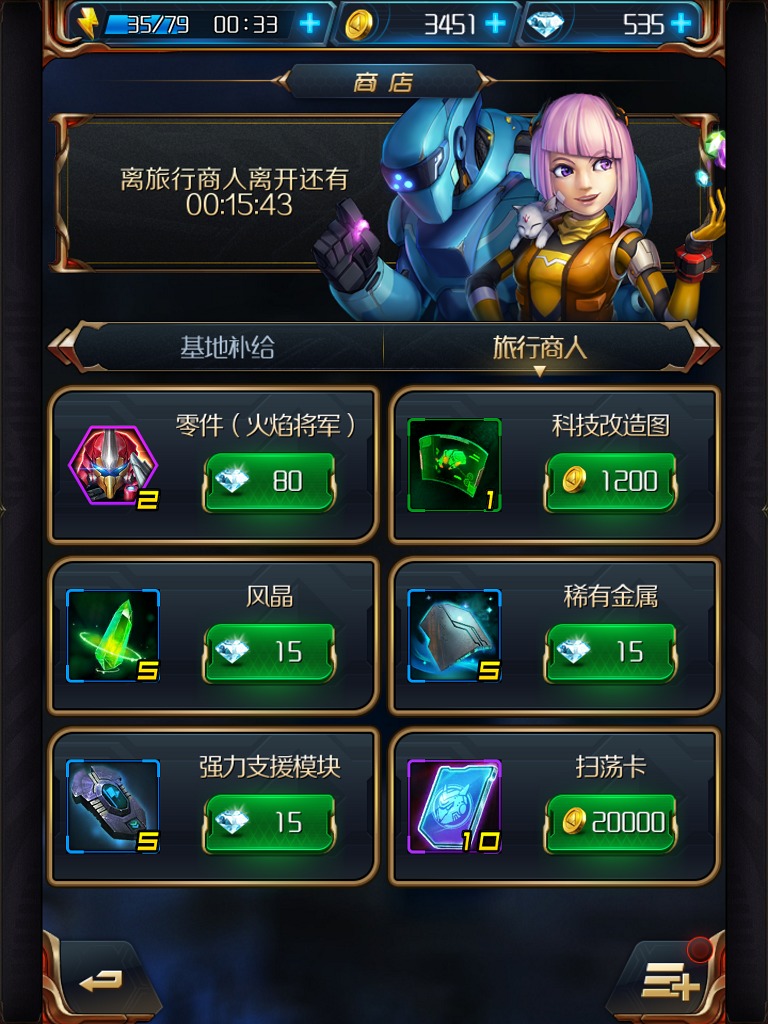The image size is (768, 1024).
Task: Tap the green wind crystal icon
Action: pyautogui.click(x=113, y=636)
